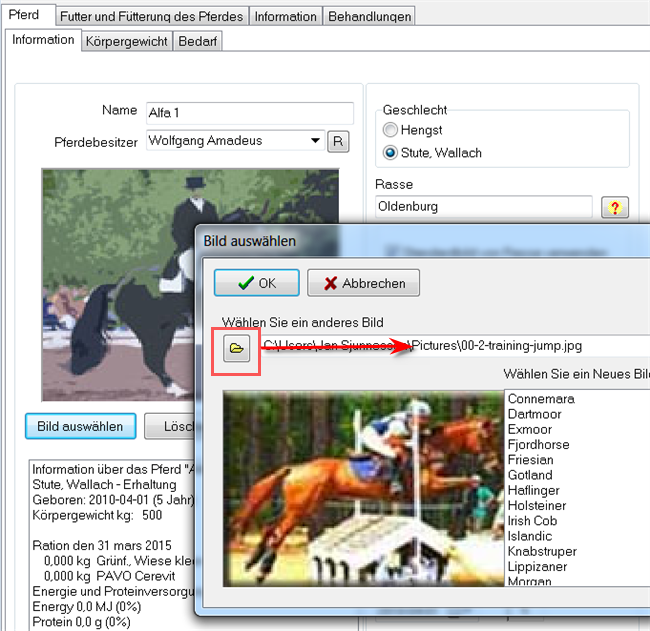Click the yellow question mark breed help icon
Image resolution: width=650 pixels, height=631 pixels.
coord(615,207)
